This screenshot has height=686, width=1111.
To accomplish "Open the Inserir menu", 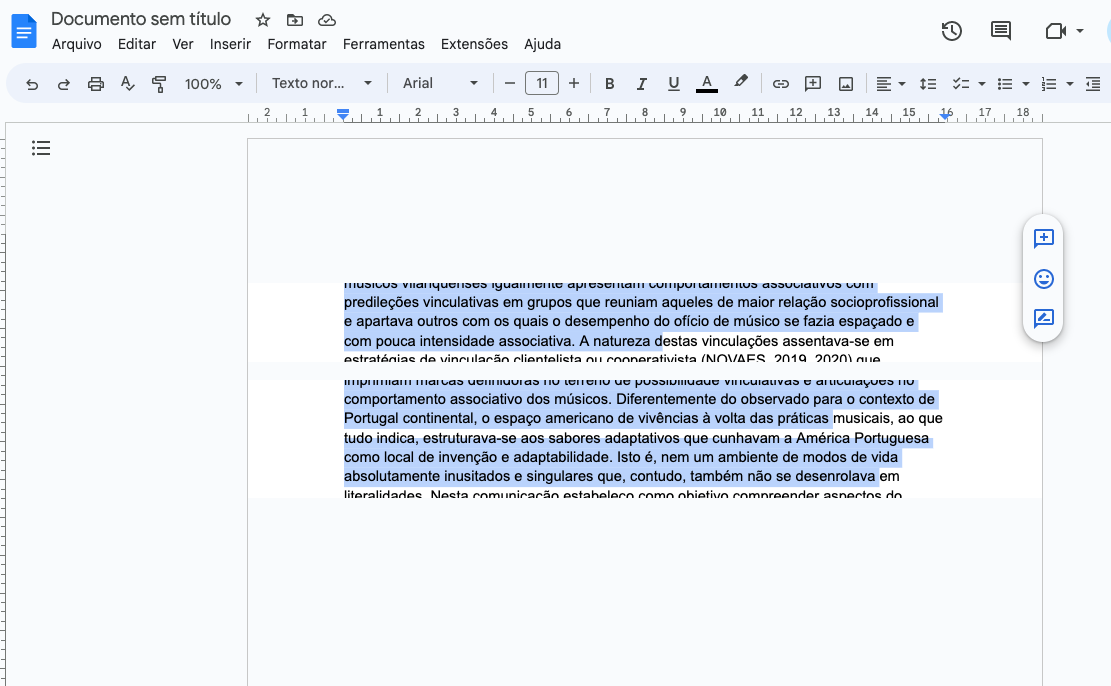I will (230, 44).
